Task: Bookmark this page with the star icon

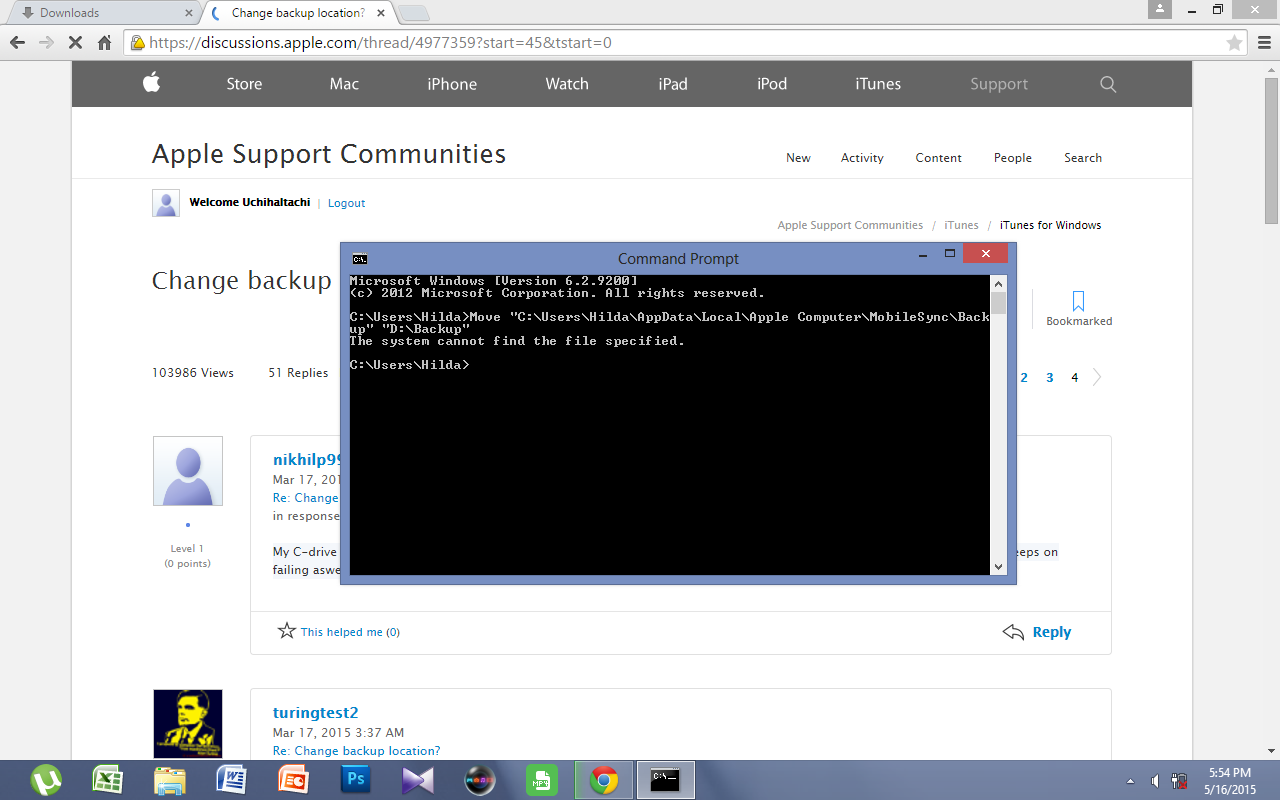Action: click(x=1235, y=43)
